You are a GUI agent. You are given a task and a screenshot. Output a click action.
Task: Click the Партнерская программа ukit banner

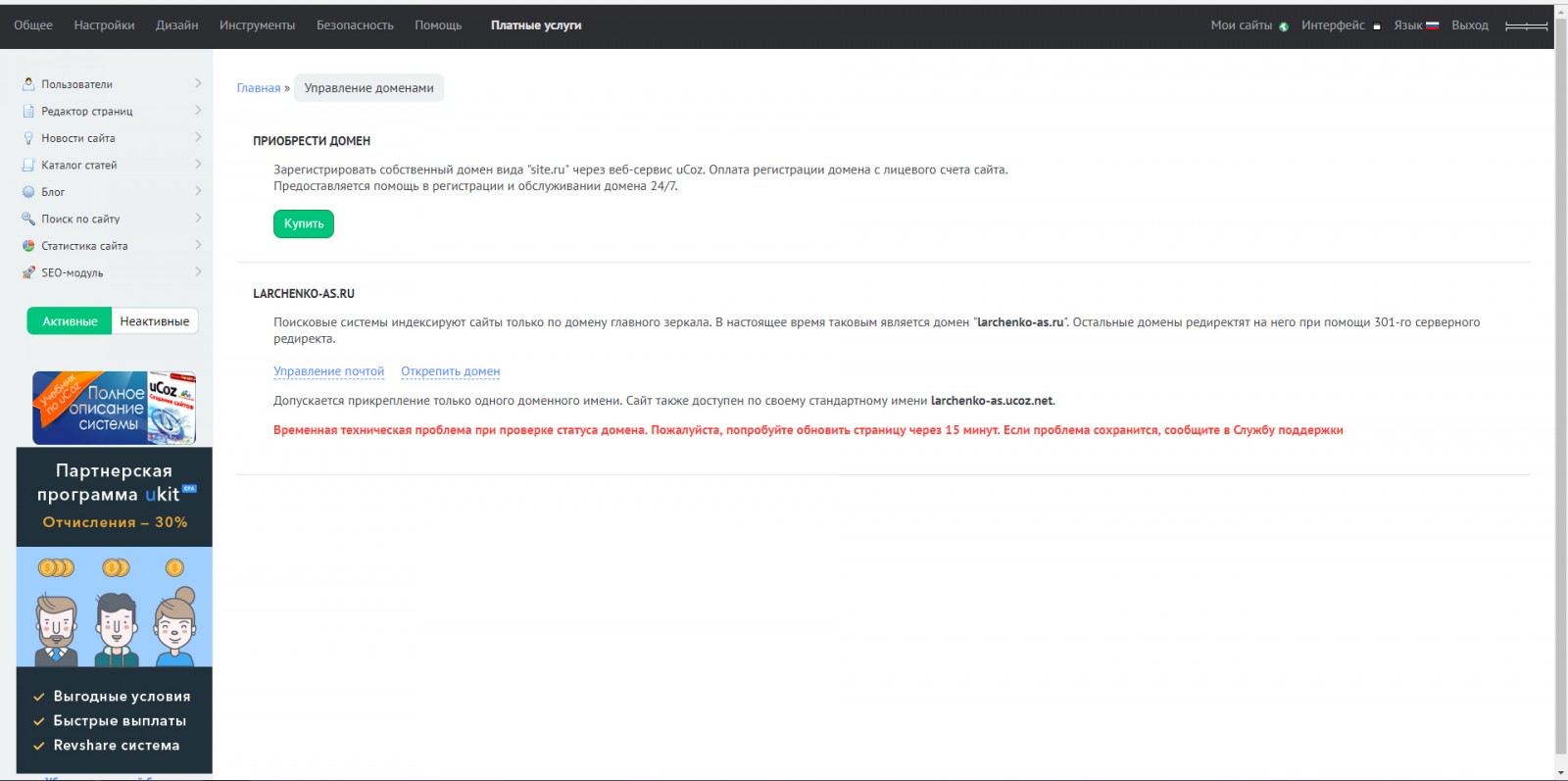(114, 610)
